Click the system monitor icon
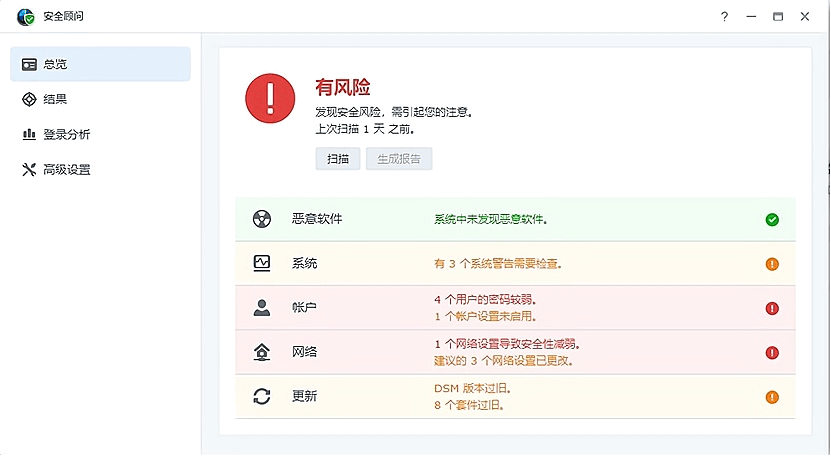Image resolution: width=831 pixels, height=458 pixels. [262, 263]
